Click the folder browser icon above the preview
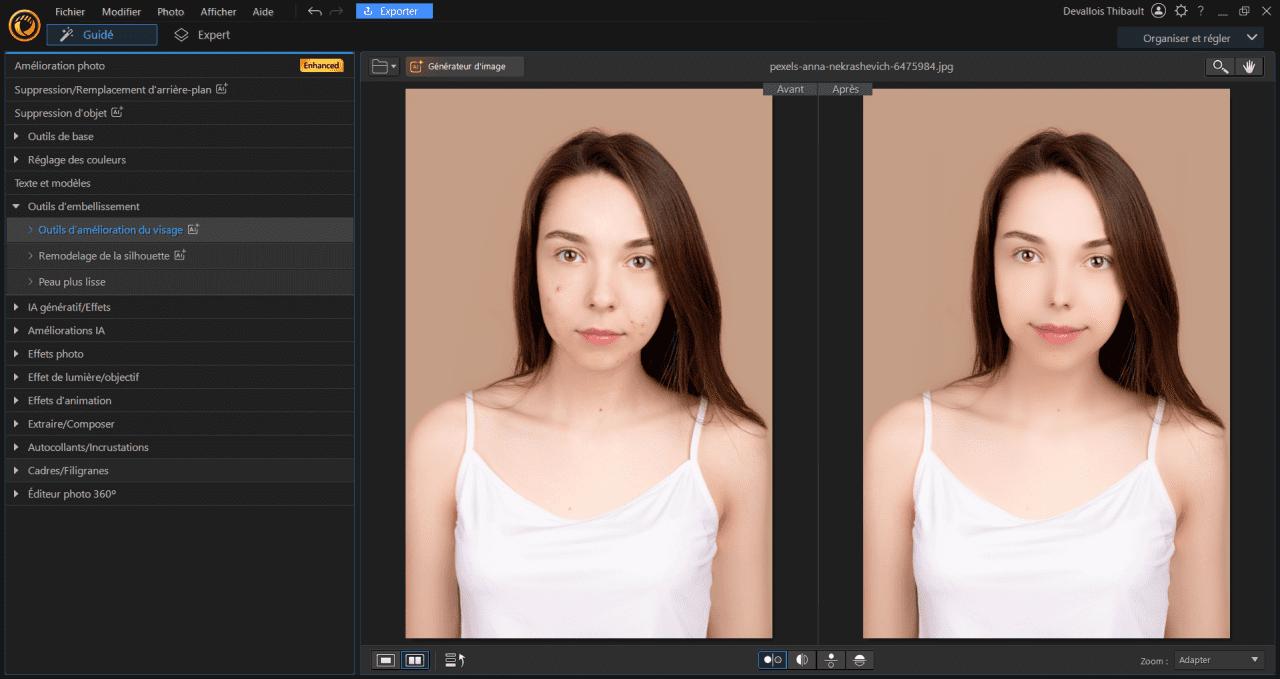1280x679 pixels. point(377,66)
